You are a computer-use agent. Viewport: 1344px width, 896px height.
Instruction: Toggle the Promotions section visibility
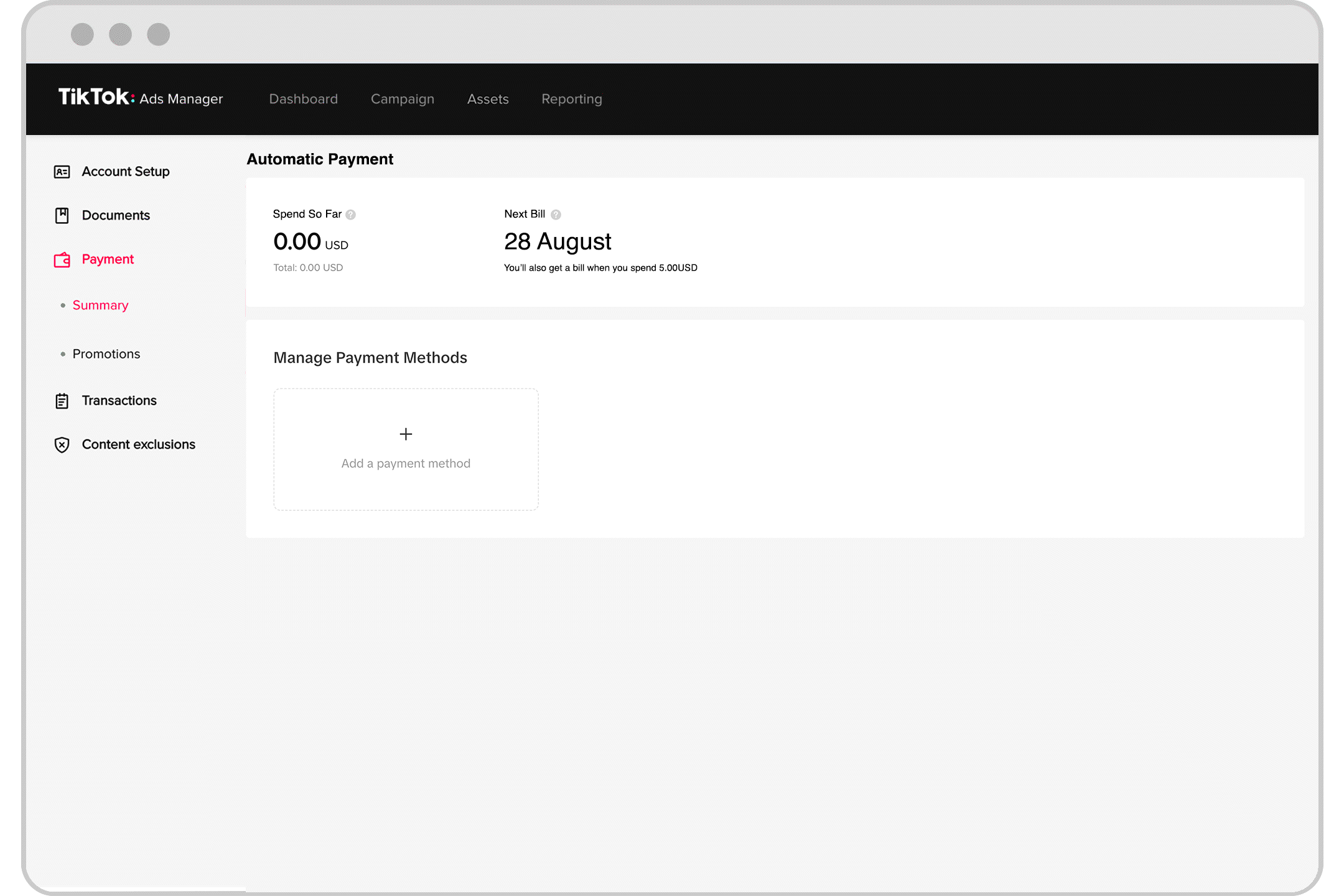(105, 353)
